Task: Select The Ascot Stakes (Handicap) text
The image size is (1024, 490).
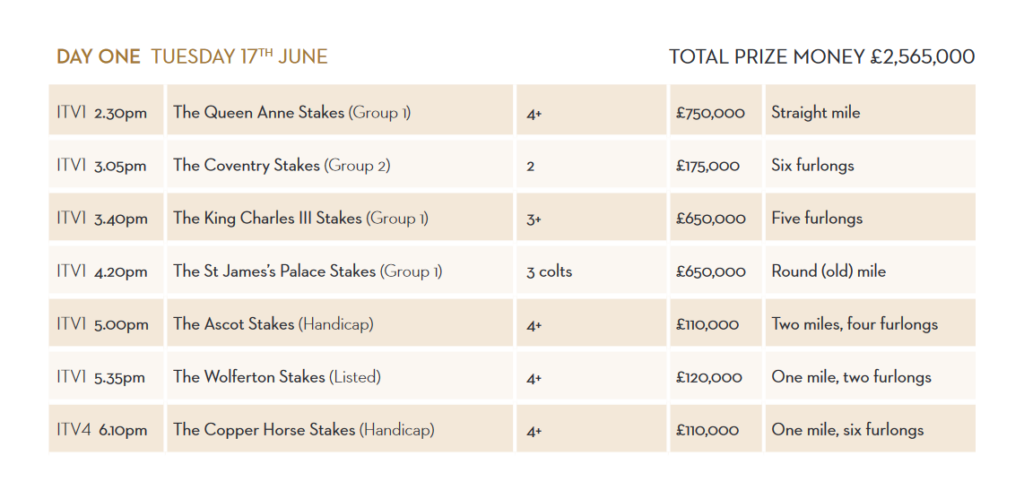Action: pyautogui.click(x=273, y=324)
